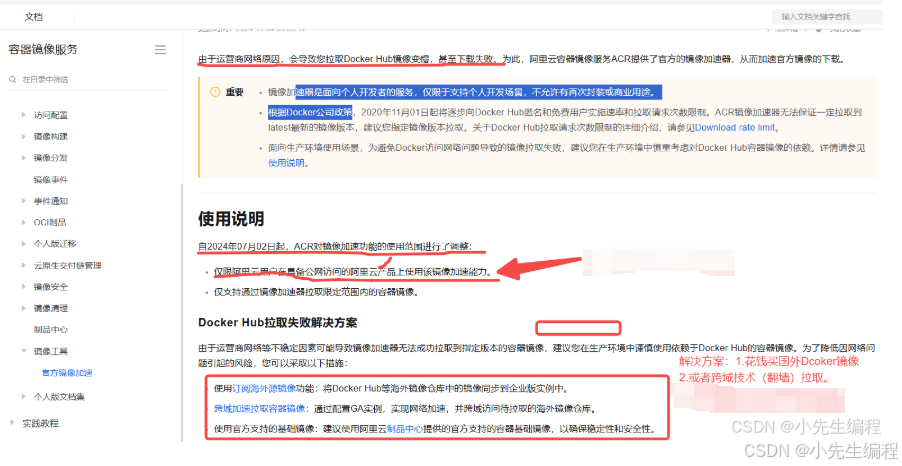Viewport: 902px width, 466px height.
Task: Open the 文档 tab at top
Action: click(x=33, y=17)
